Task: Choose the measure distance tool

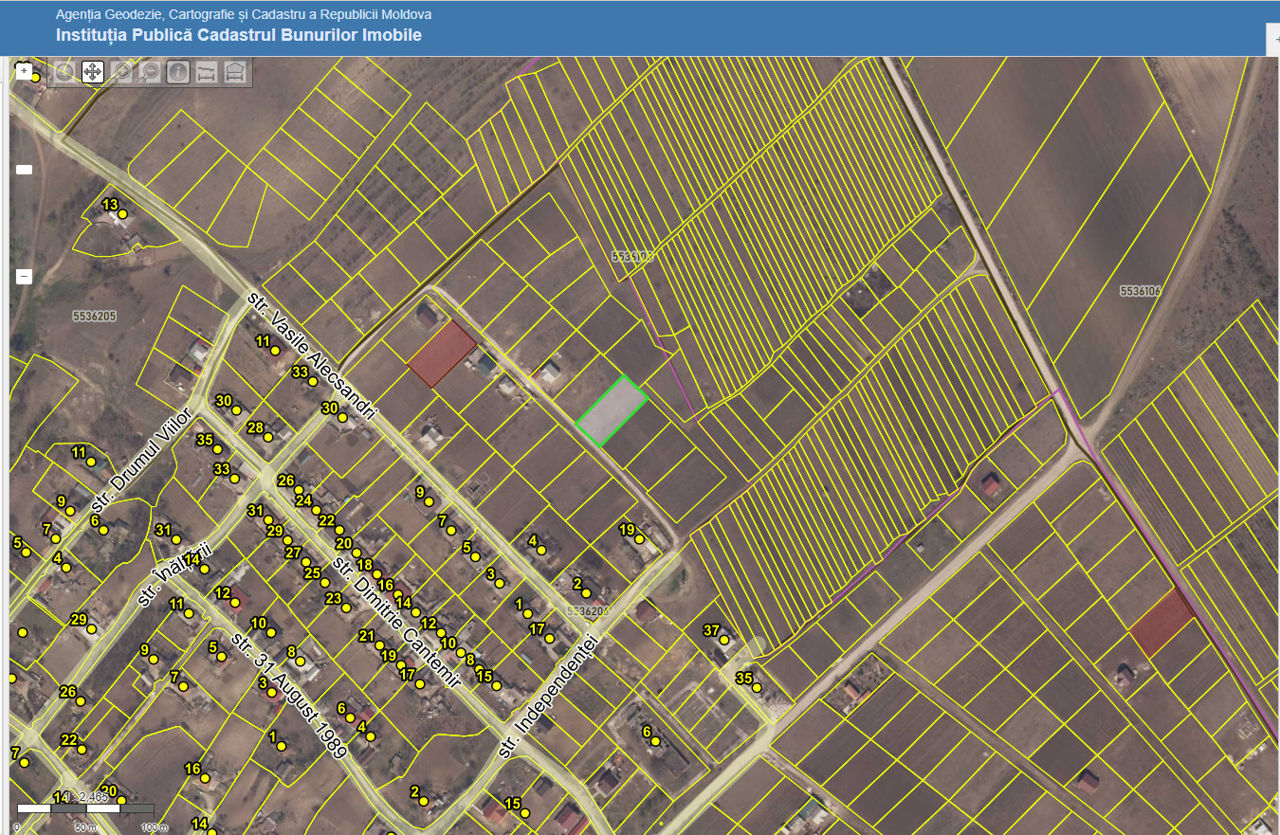Action: [207, 71]
